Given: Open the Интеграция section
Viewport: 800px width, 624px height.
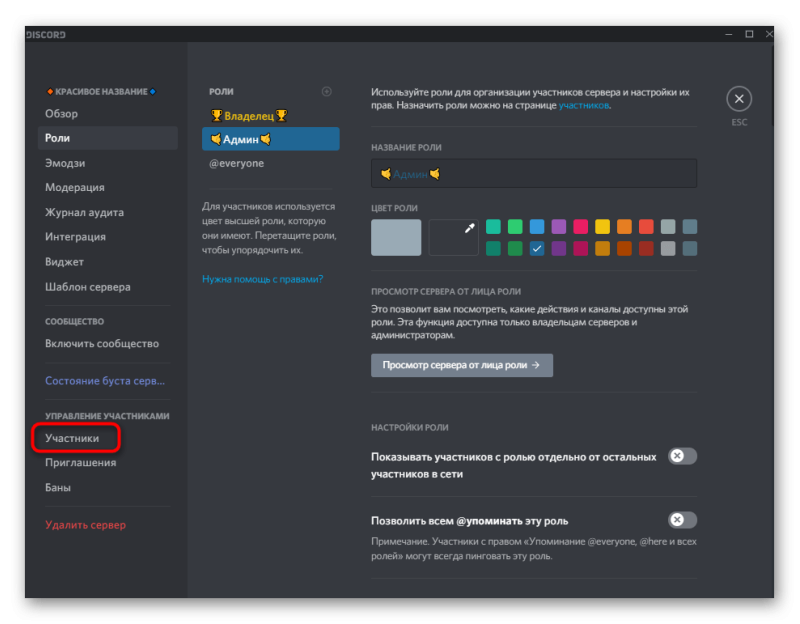Looking at the screenshot, I should 108,237.
